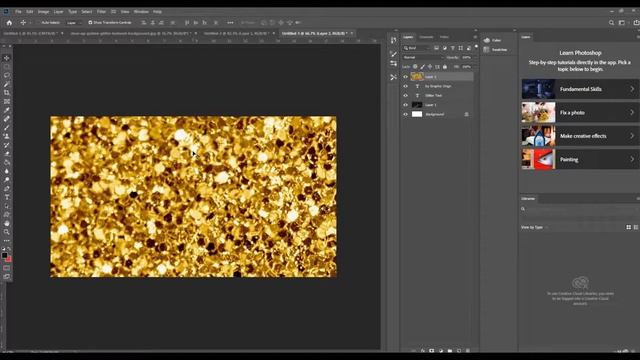The height and width of the screenshot is (360, 640).
Task: Hide the Glitter Text layer eye
Action: [x=405, y=96]
